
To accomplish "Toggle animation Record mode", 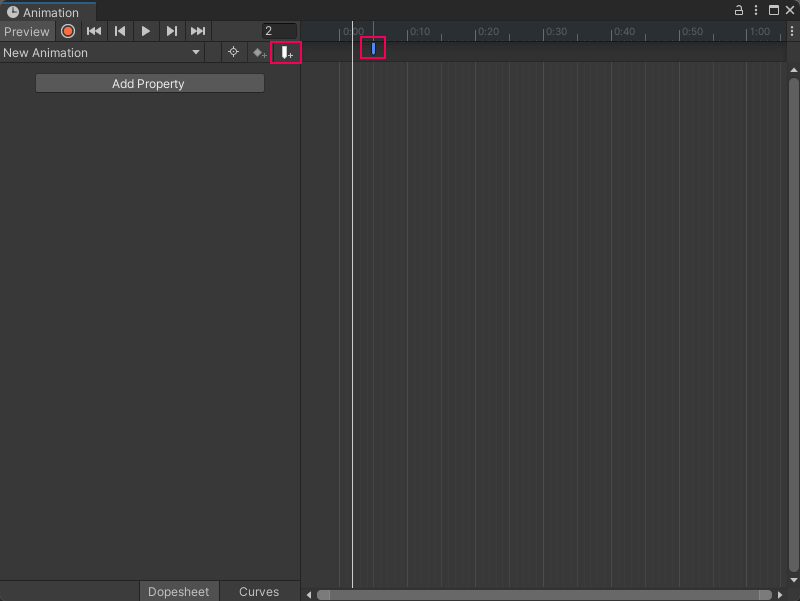I will 68,31.
